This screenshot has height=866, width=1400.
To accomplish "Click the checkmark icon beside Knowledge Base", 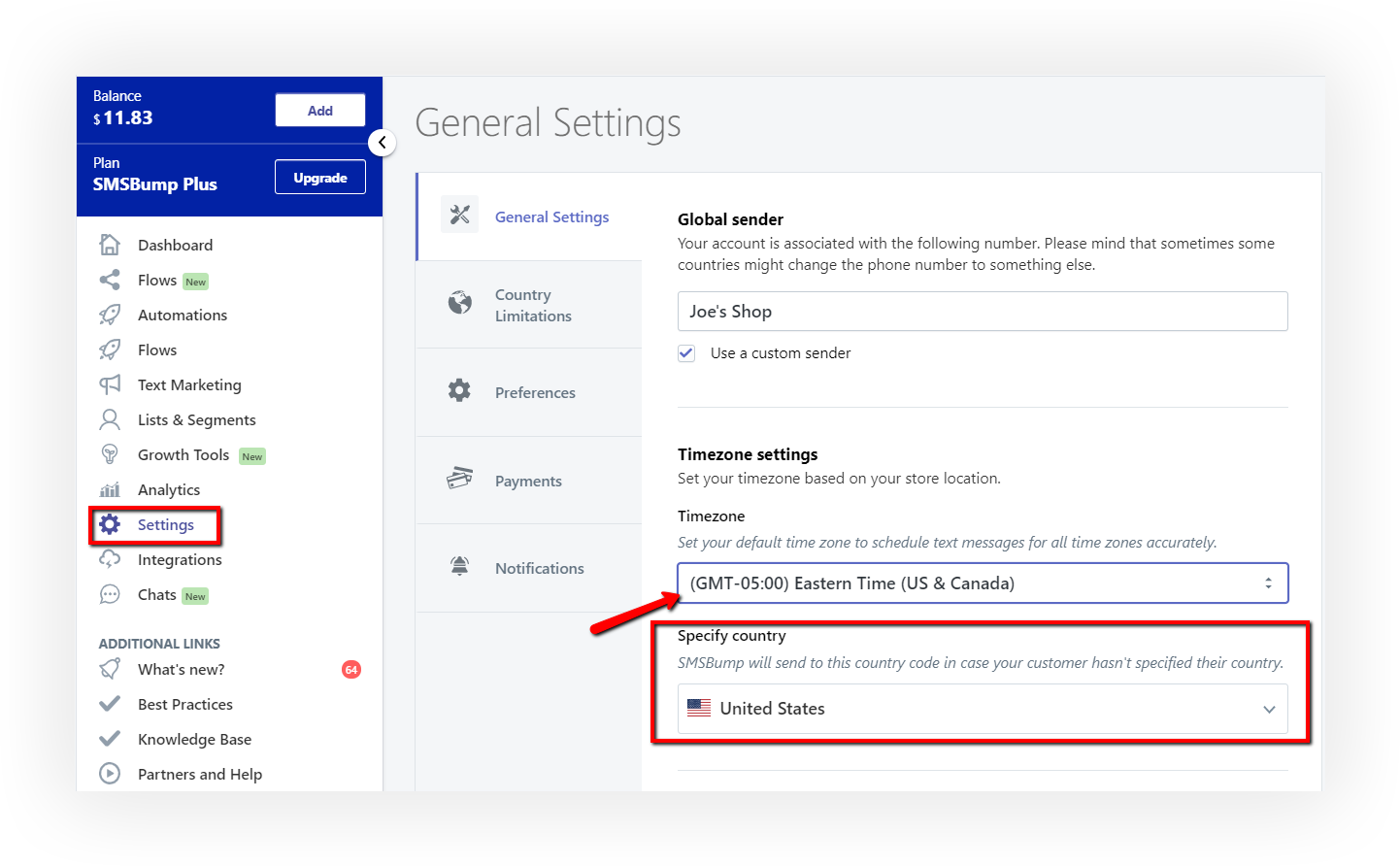I will pos(110,739).
